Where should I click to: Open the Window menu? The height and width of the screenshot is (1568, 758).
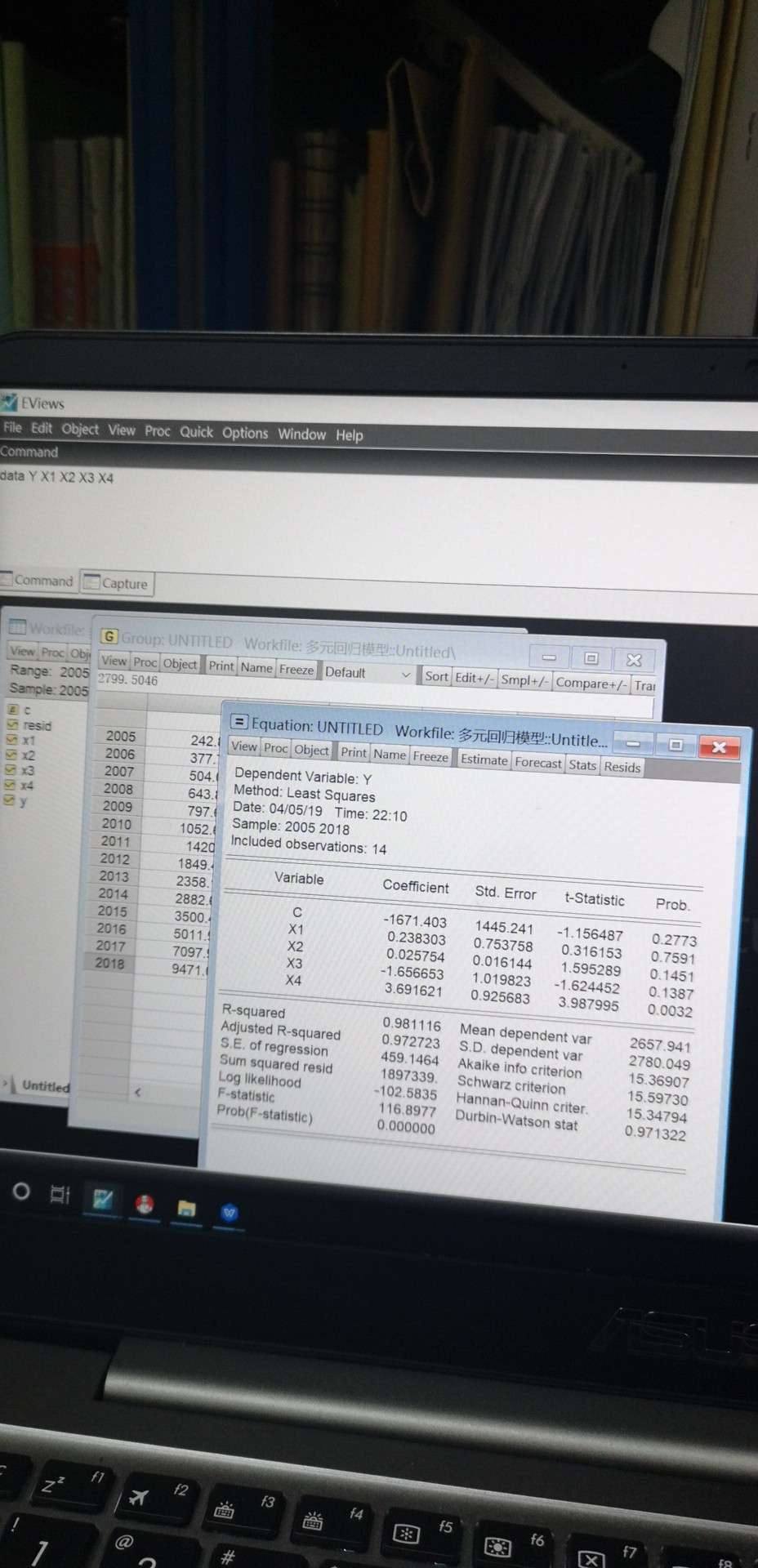(x=301, y=434)
